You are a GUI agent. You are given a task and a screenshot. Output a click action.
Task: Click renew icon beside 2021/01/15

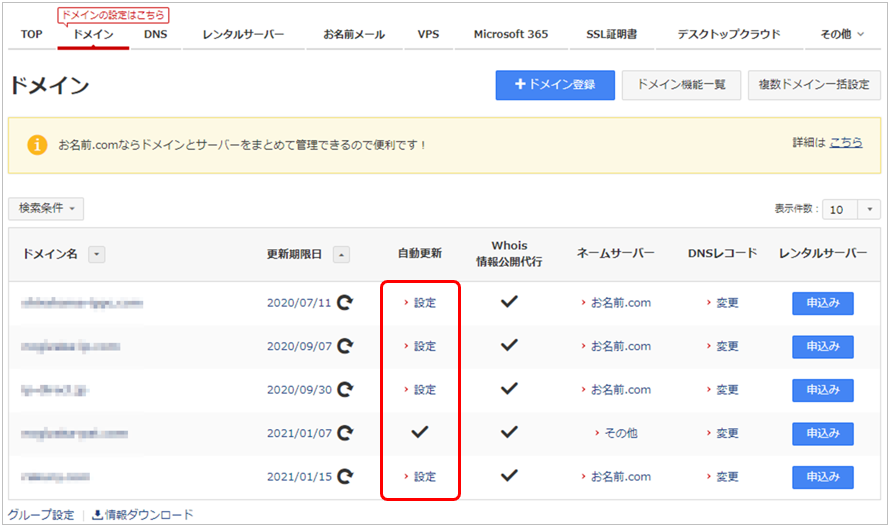click(x=345, y=477)
